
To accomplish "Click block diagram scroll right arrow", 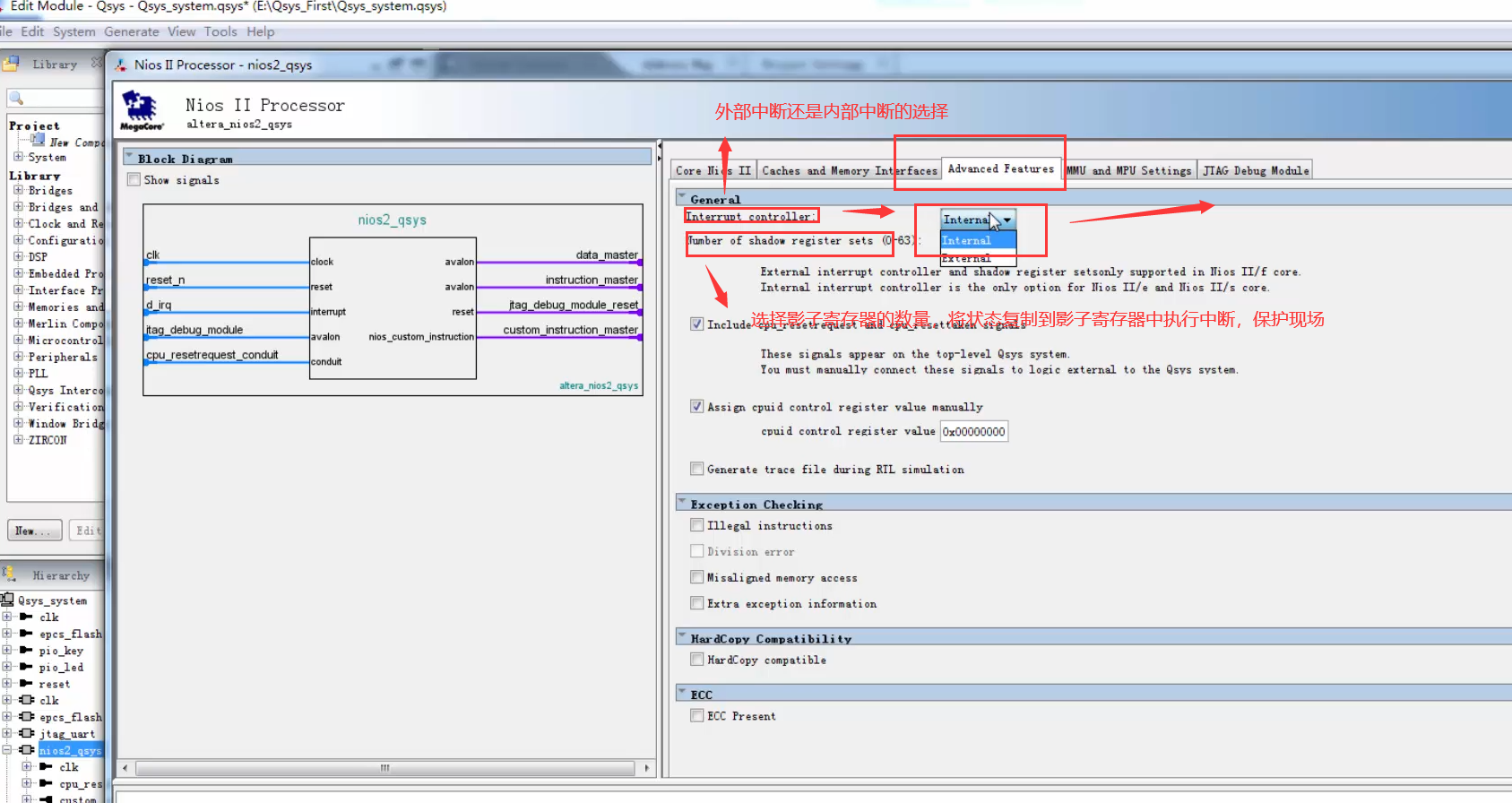I will [646, 768].
